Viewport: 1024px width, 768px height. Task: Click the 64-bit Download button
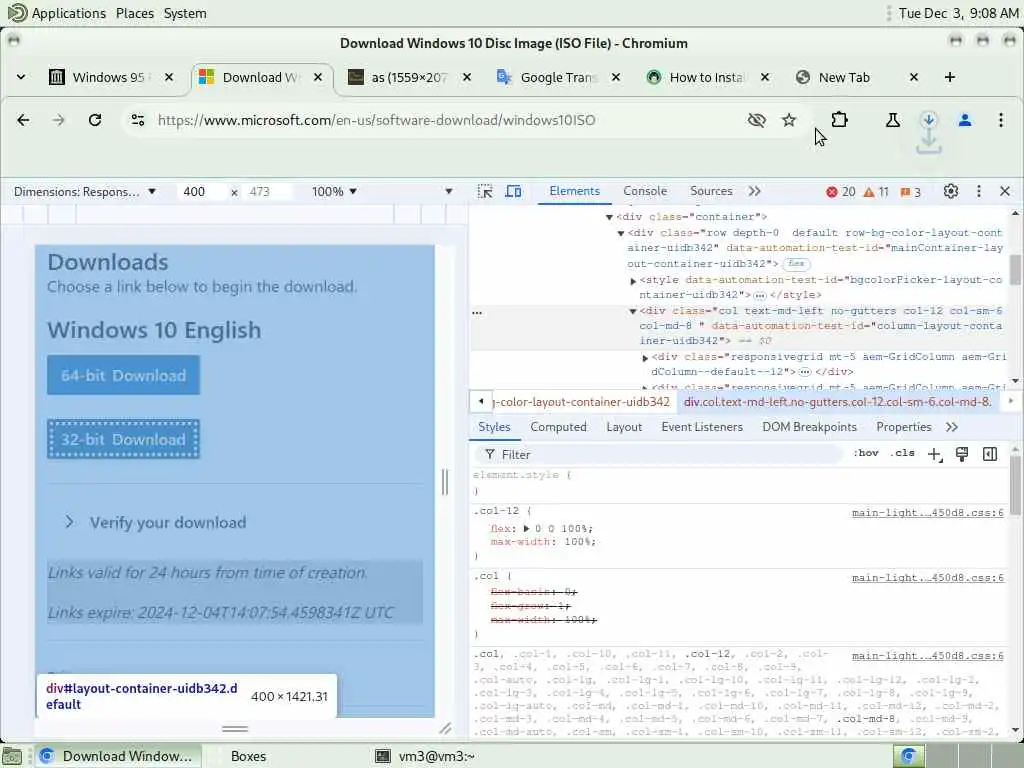123,376
